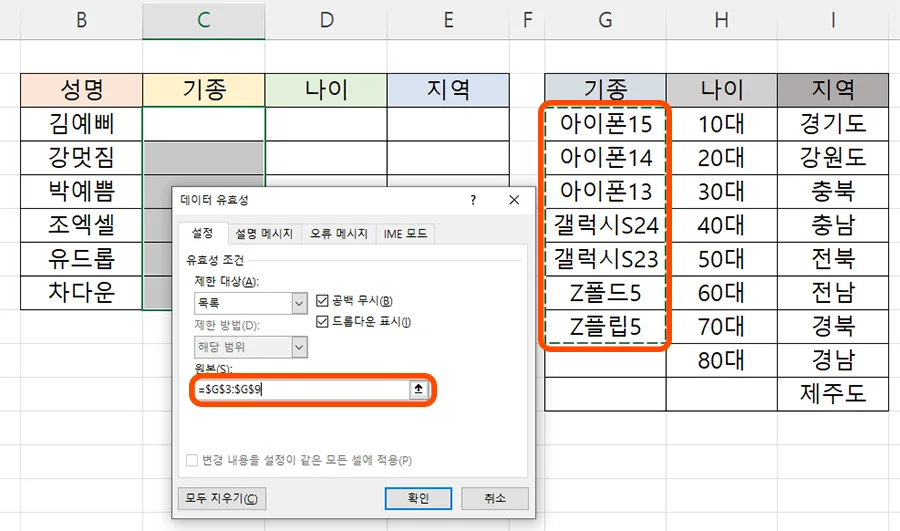Image resolution: width=900 pixels, height=531 pixels.
Task: Select the cell 김예삐
Action: [x=82, y=124]
